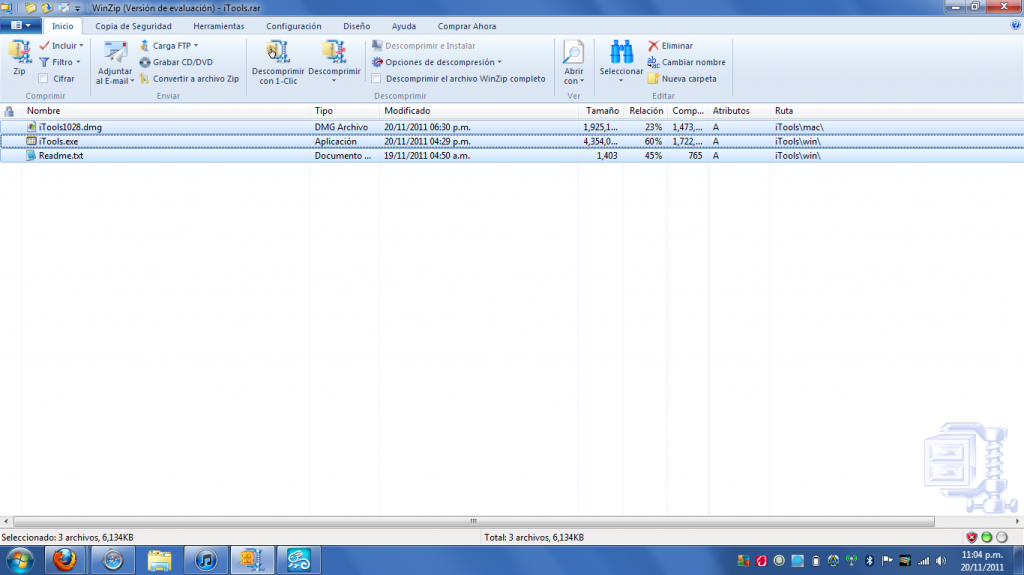Sort by the Ruta column header

(x=896, y=111)
